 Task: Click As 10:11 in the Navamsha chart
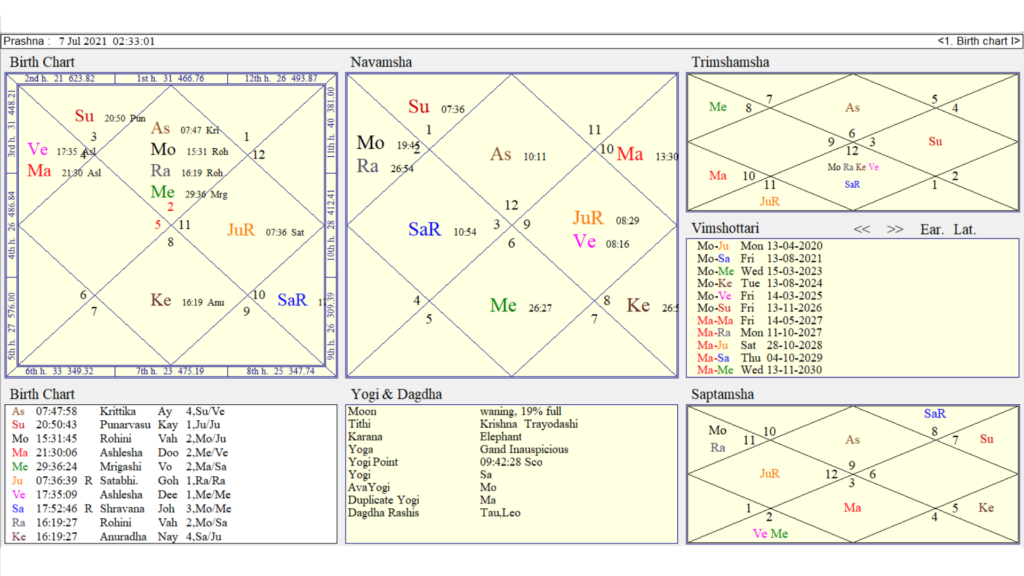[x=519, y=155]
